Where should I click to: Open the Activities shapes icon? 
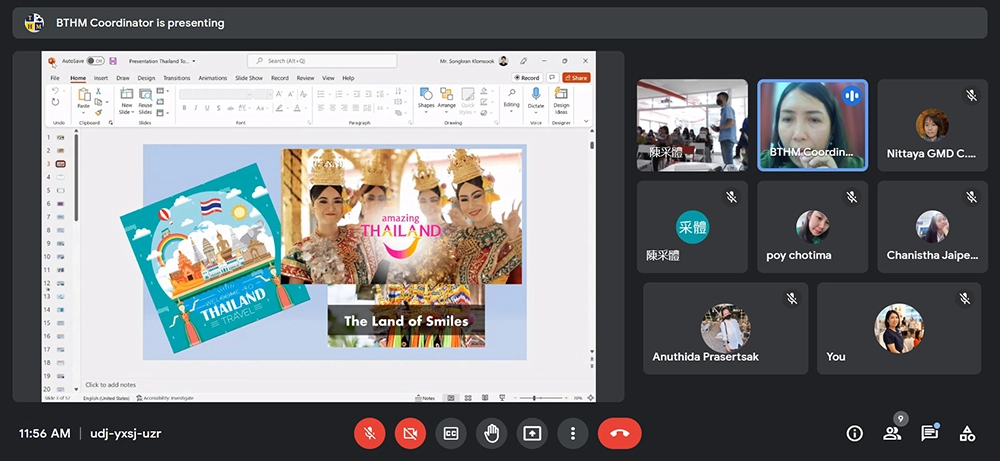point(967,434)
